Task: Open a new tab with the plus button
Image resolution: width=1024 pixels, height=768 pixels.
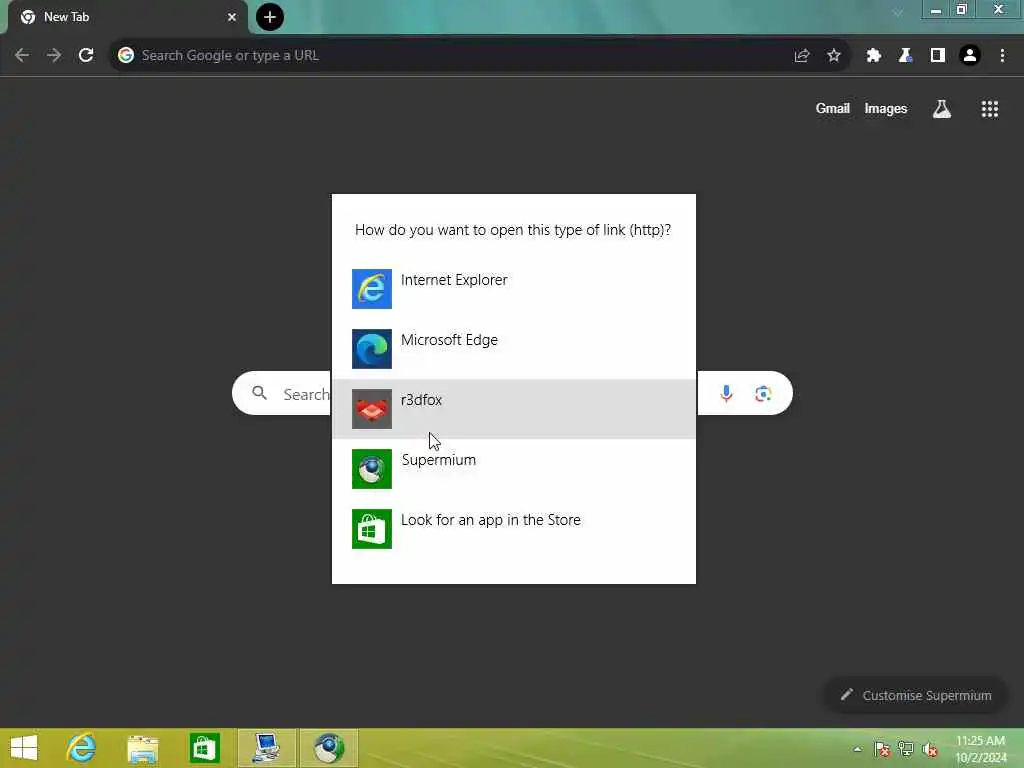Action: pyautogui.click(x=270, y=17)
